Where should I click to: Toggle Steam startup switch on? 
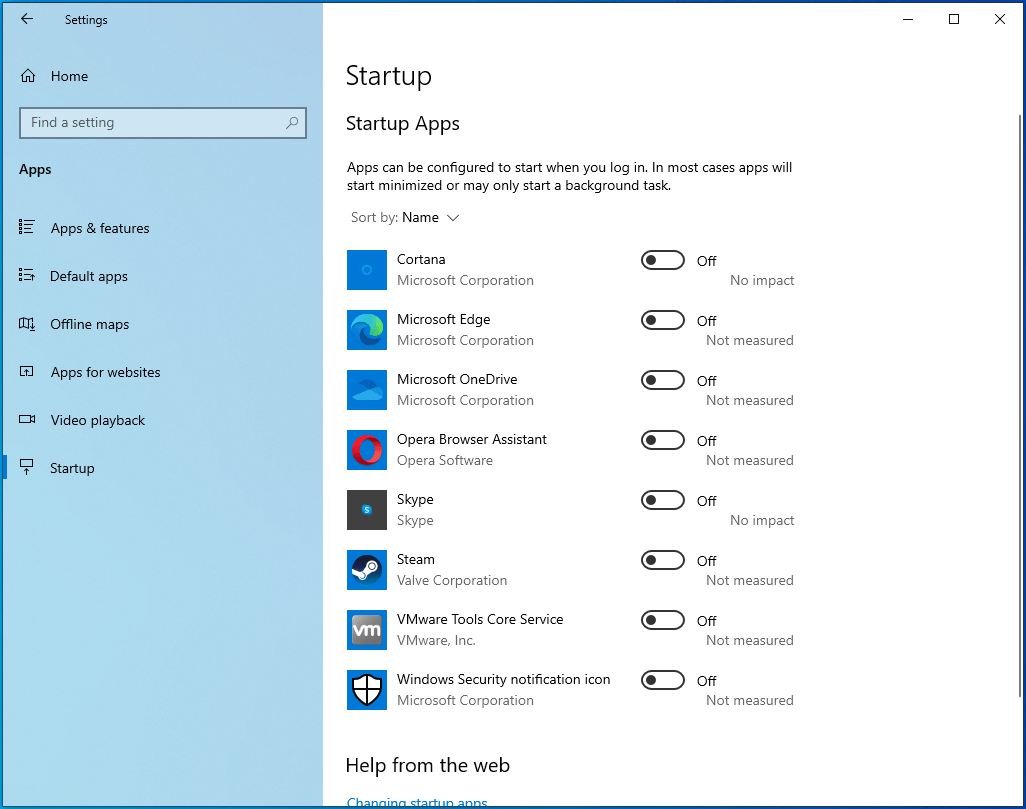click(x=662, y=561)
